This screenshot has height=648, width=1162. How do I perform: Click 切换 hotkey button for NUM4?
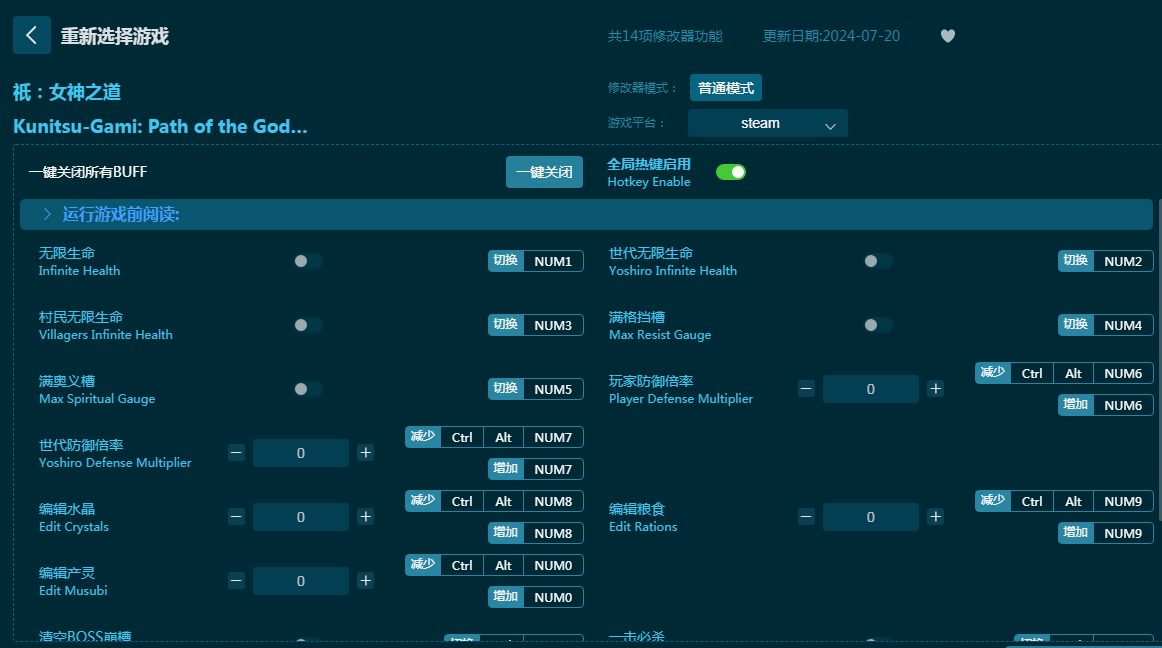tap(1075, 325)
